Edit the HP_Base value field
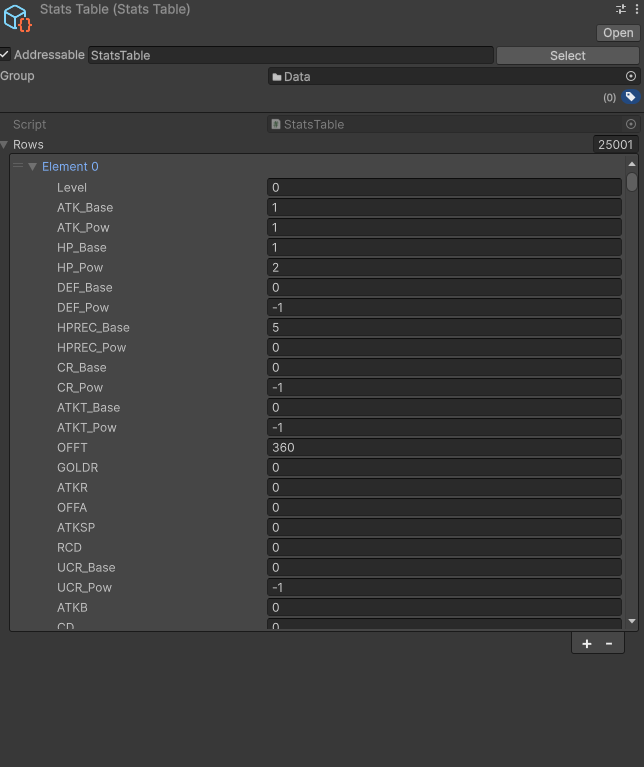Image resolution: width=644 pixels, height=767 pixels. (x=444, y=248)
